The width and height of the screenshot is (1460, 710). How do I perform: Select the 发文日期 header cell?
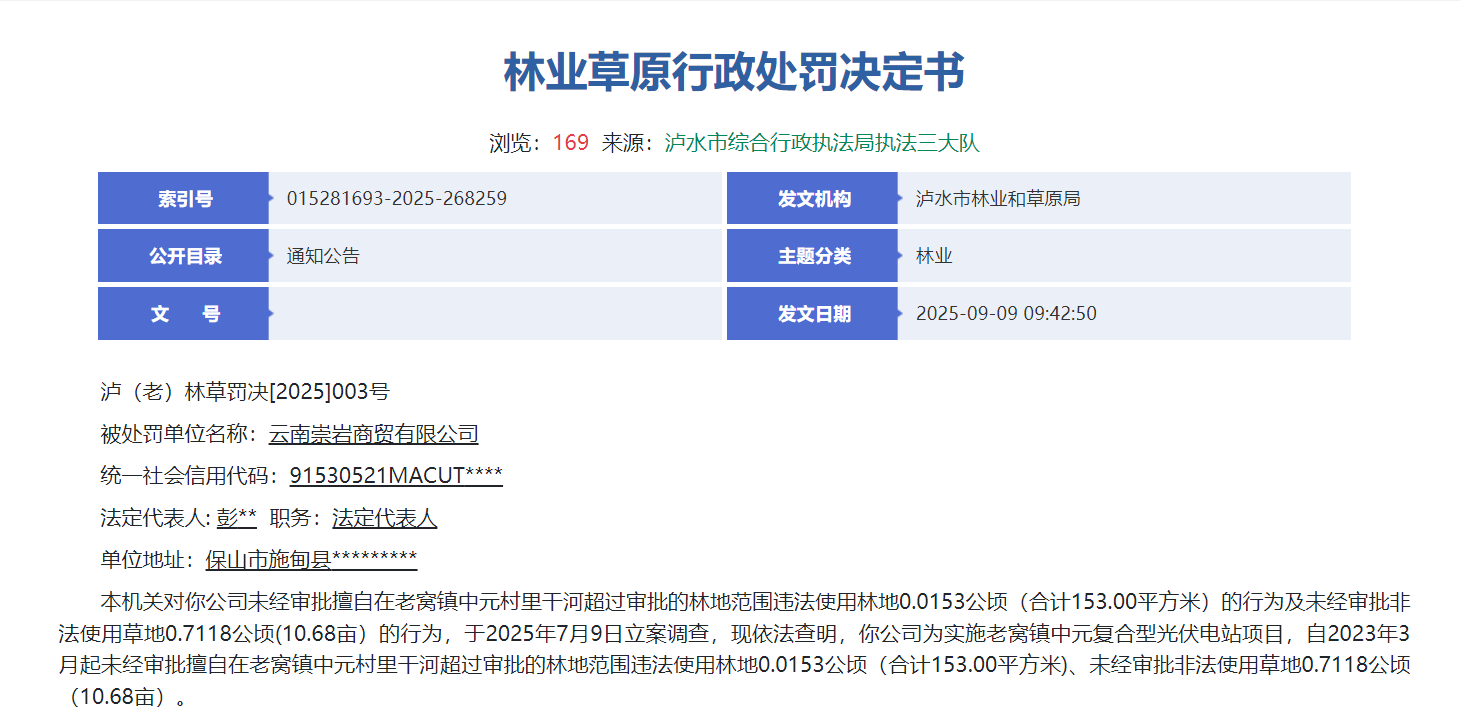tap(813, 314)
